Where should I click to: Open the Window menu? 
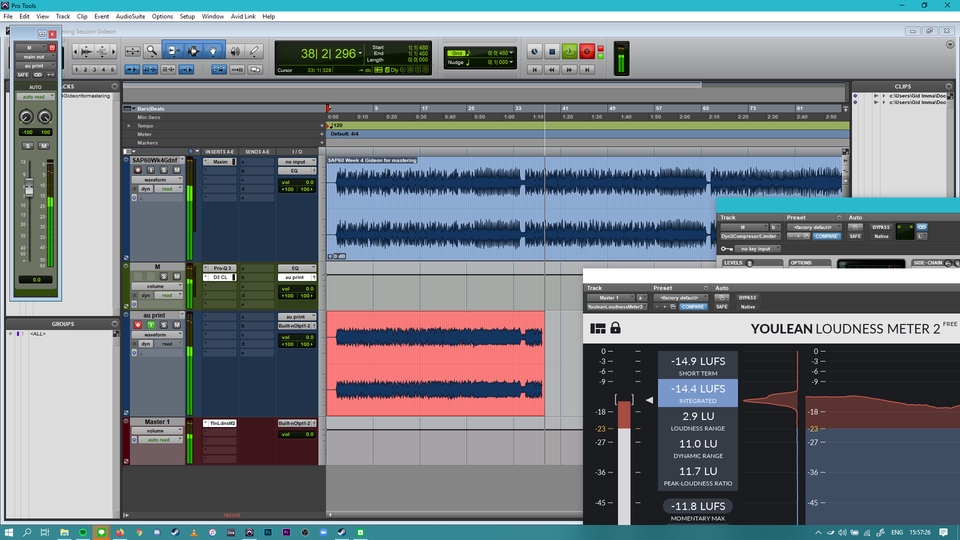coord(212,17)
